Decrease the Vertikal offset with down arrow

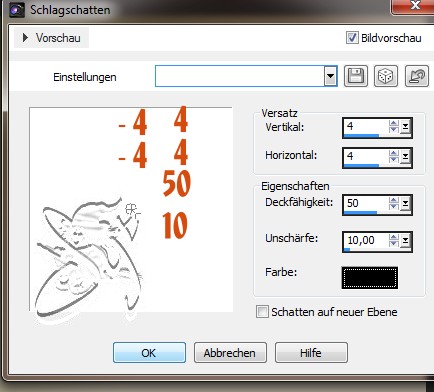(394, 130)
